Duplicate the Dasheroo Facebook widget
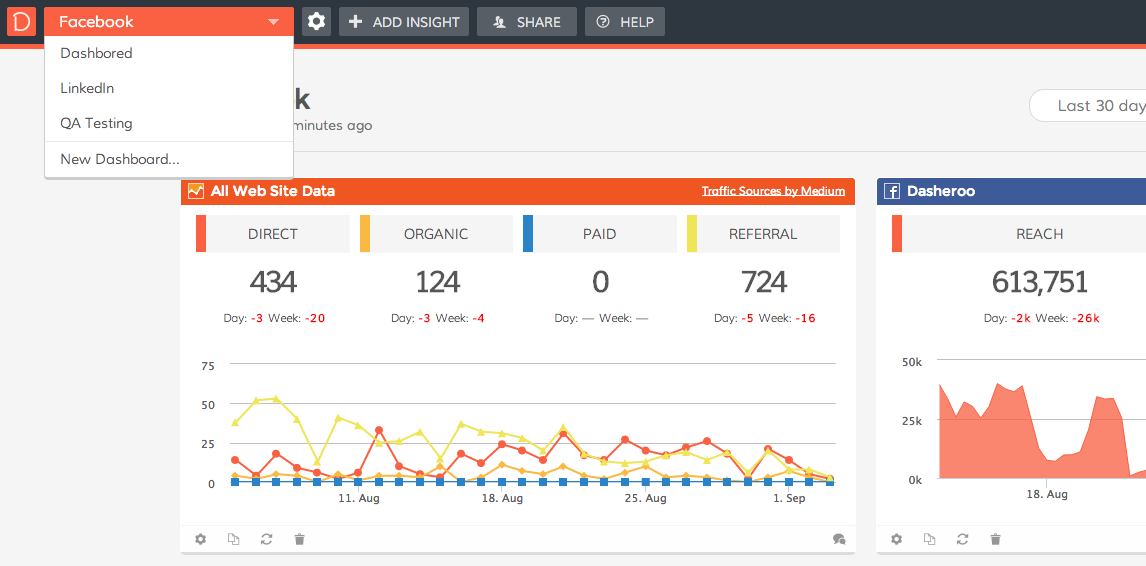The image size is (1146, 566). (929, 540)
